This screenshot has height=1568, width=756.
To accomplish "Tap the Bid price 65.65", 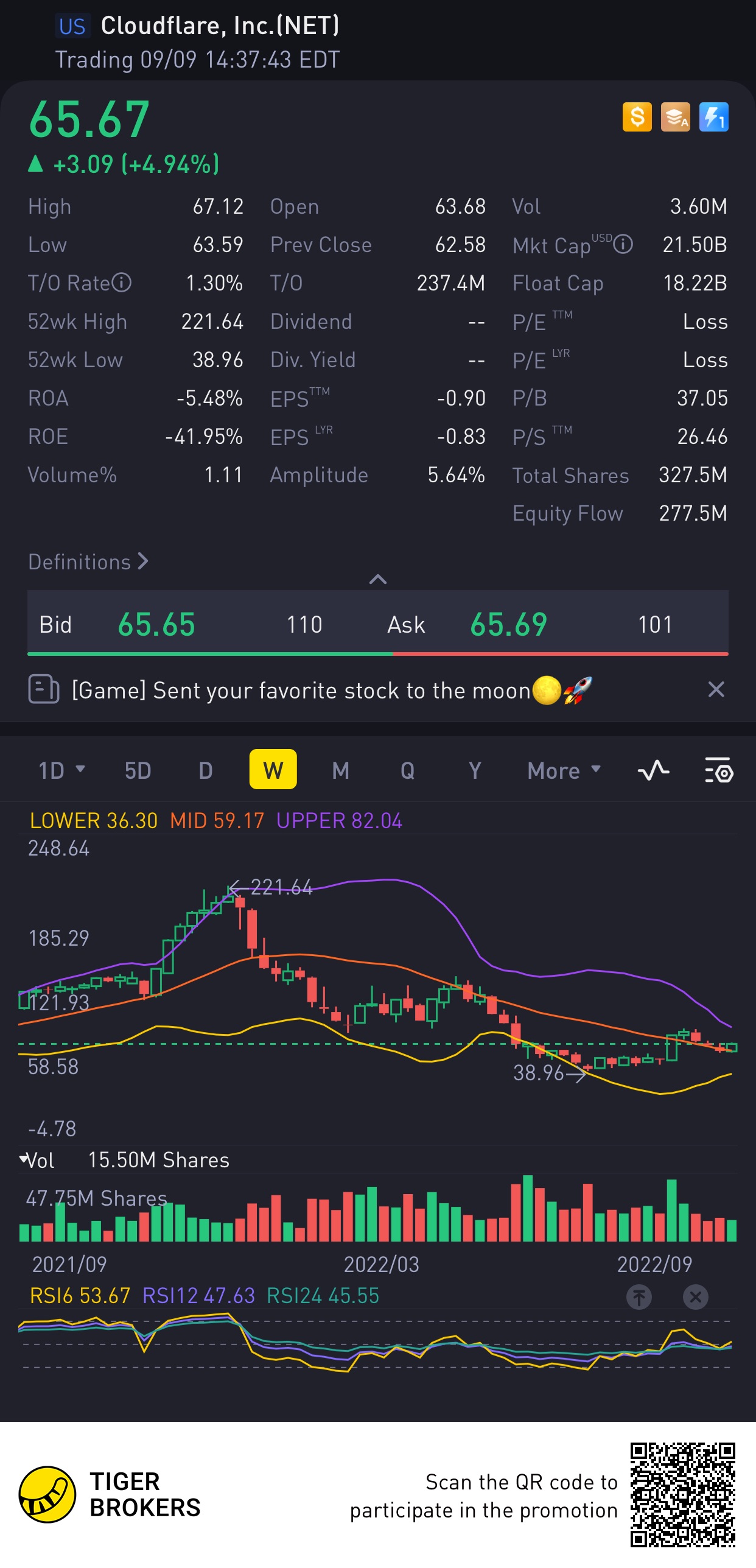I will coord(156,624).
